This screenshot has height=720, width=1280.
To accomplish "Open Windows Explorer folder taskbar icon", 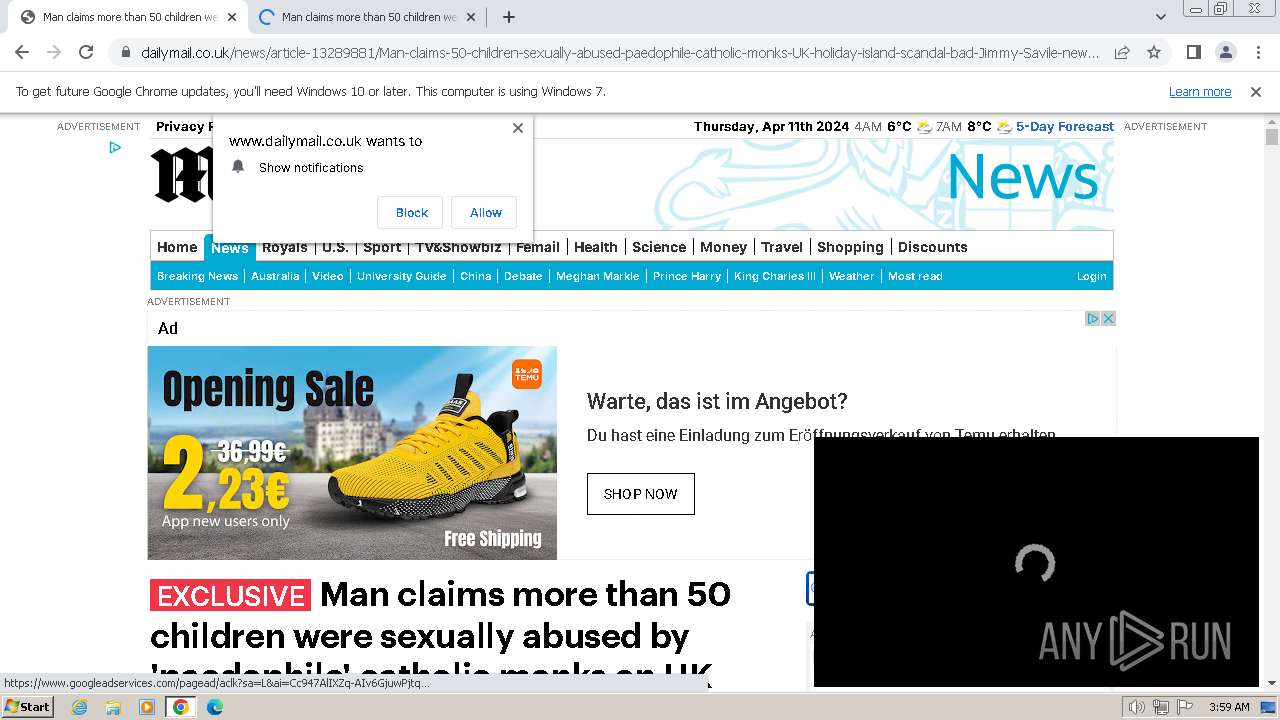I will (113, 707).
